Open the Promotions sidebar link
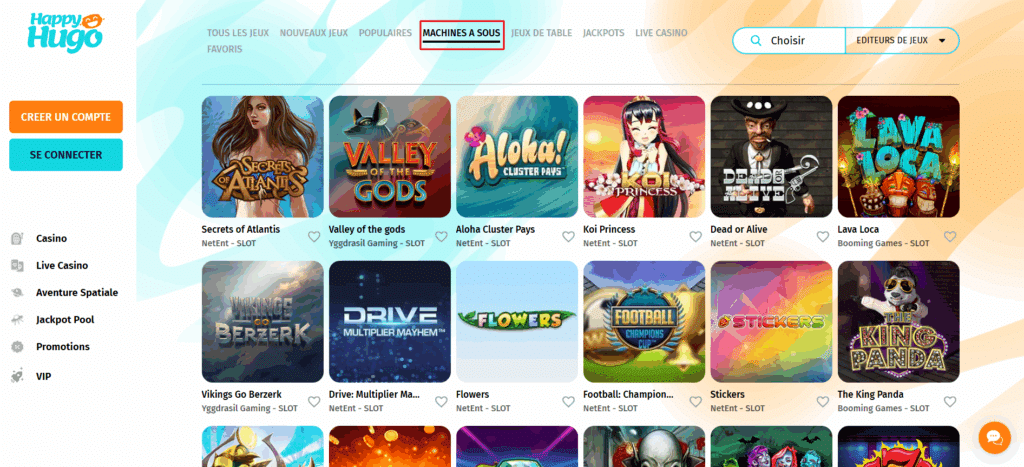This screenshot has width=1024, height=467. pos(63,347)
